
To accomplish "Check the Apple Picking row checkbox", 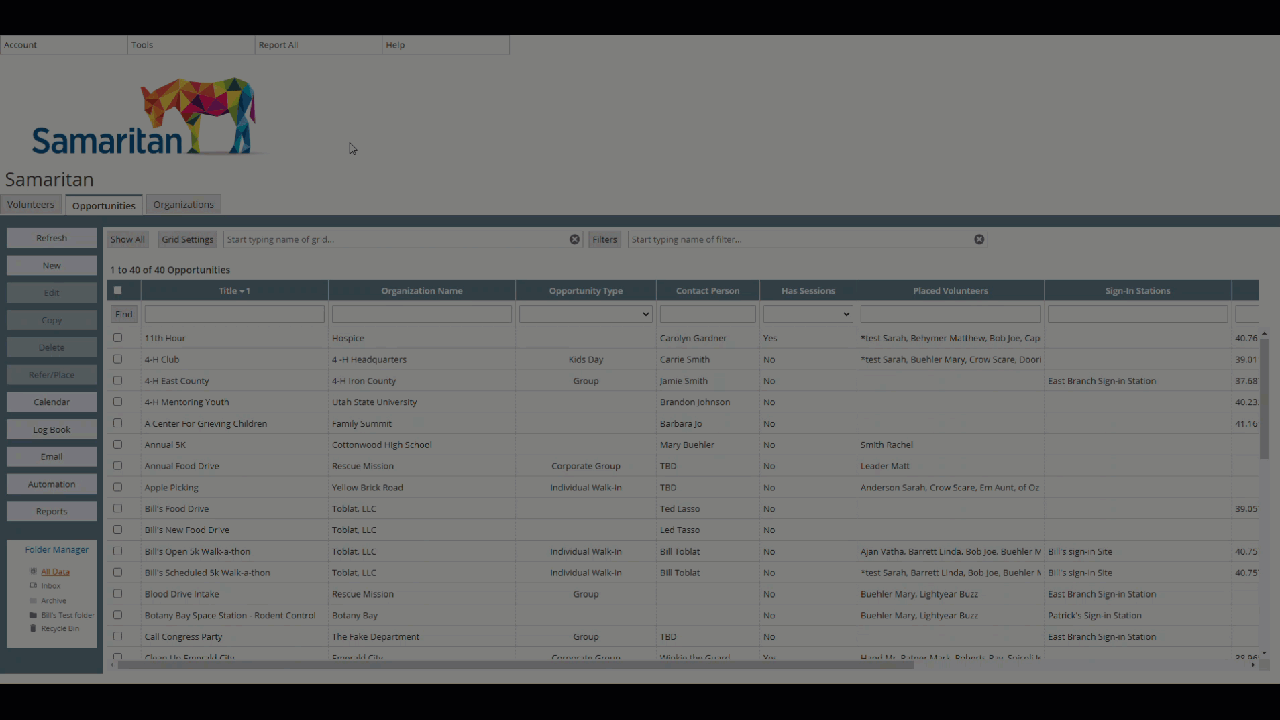I will tap(118, 487).
